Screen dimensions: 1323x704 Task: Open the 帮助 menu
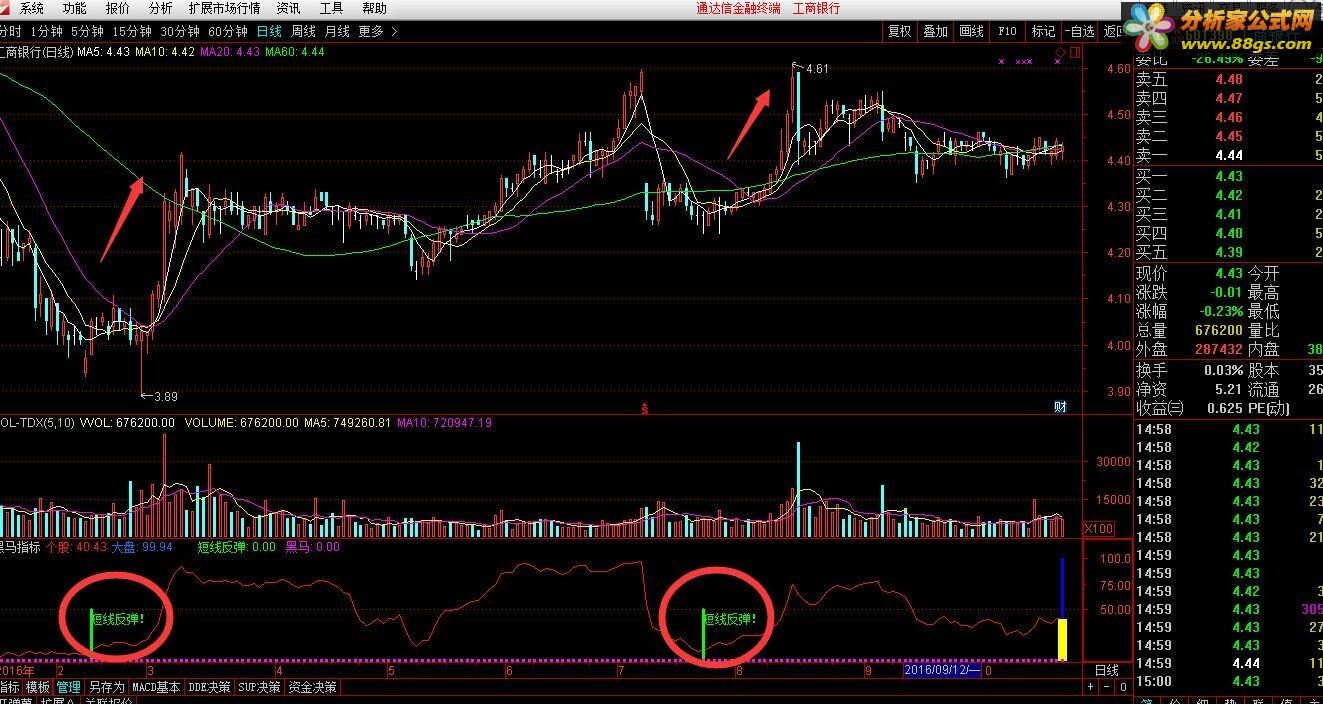[x=374, y=8]
